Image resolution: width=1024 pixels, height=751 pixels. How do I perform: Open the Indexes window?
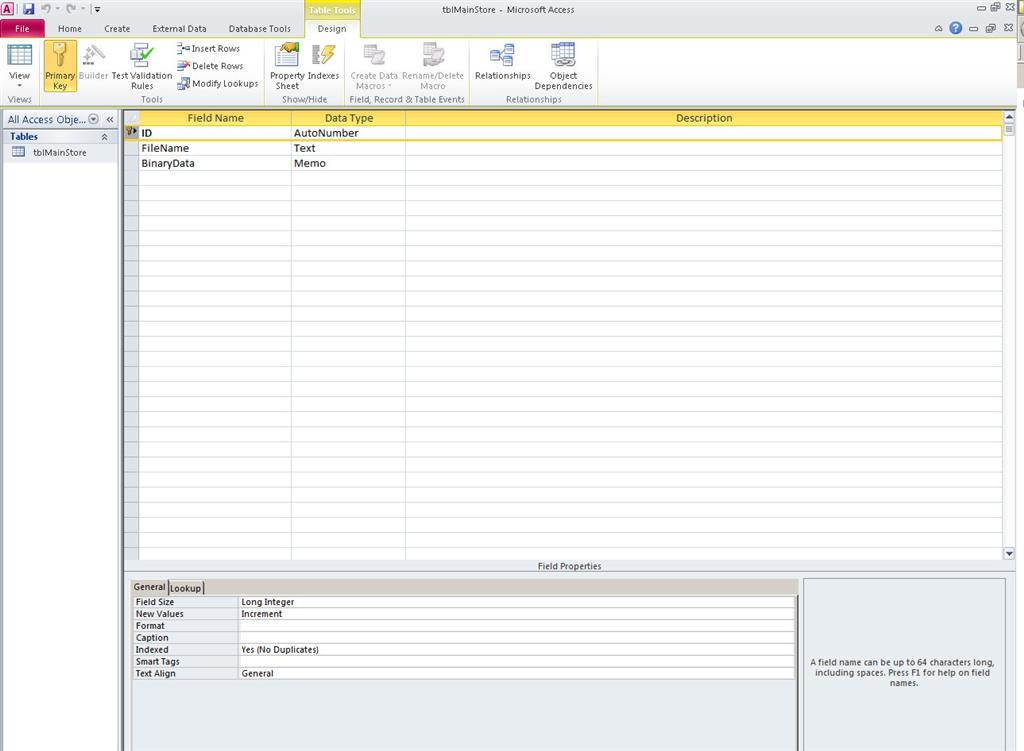pyautogui.click(x=323, y=63)
